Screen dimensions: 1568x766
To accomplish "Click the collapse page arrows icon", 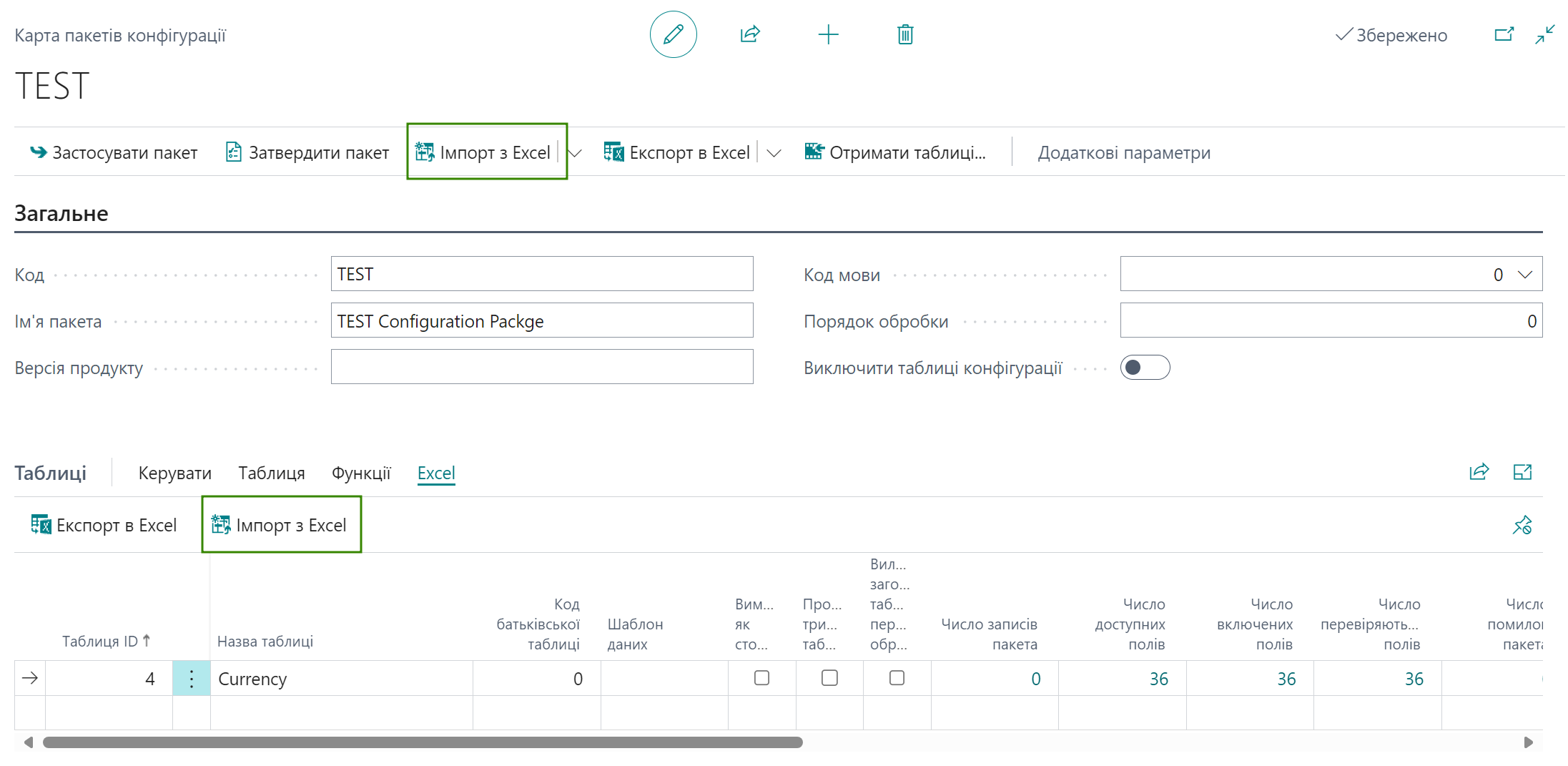I will click(1544, 34).
